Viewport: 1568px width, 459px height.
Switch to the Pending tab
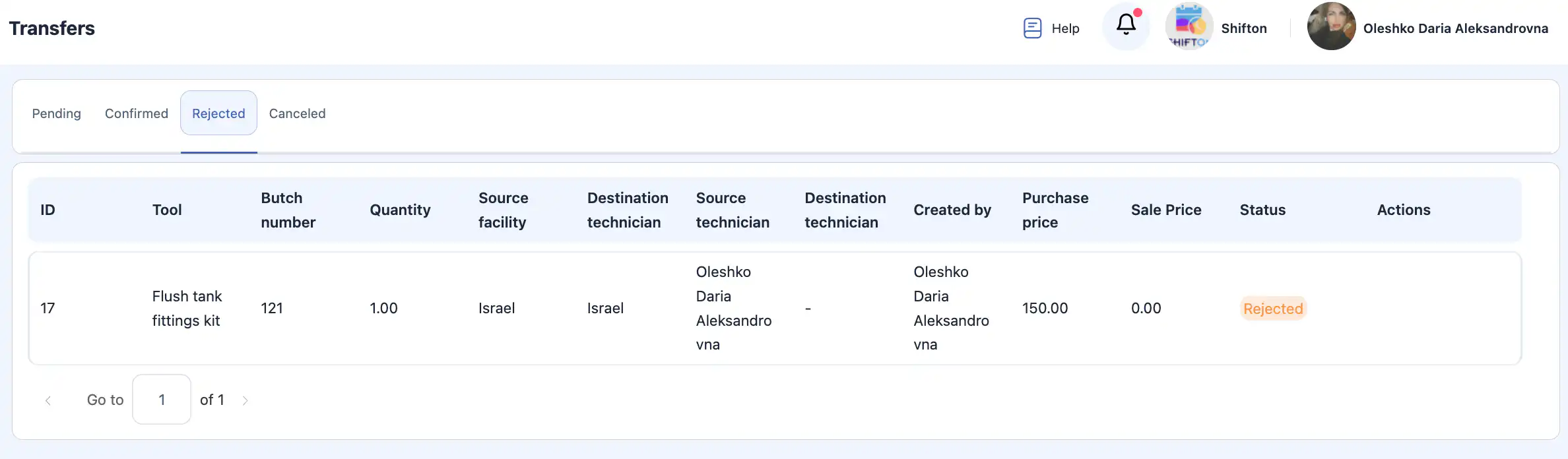point(57,113)
